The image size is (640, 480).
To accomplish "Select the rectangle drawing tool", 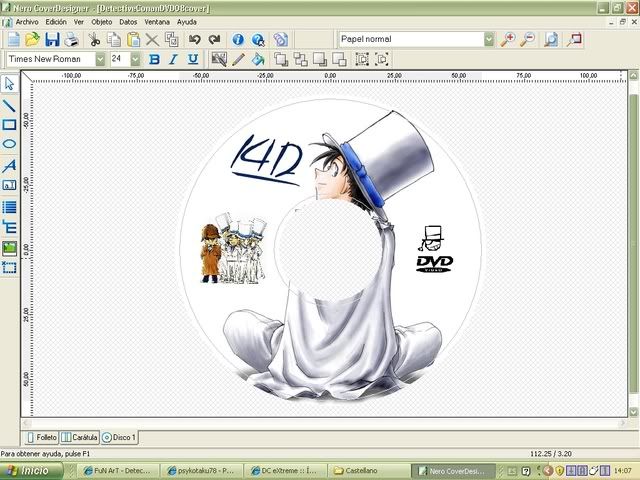I will tap(10, 125).
